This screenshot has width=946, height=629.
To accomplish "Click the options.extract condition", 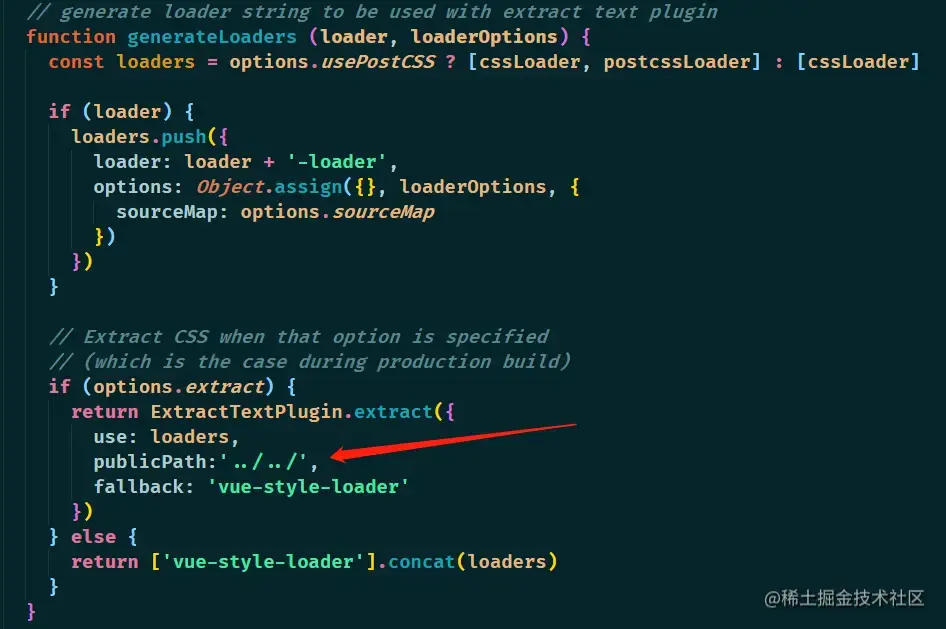I will (x=179, y=387).
